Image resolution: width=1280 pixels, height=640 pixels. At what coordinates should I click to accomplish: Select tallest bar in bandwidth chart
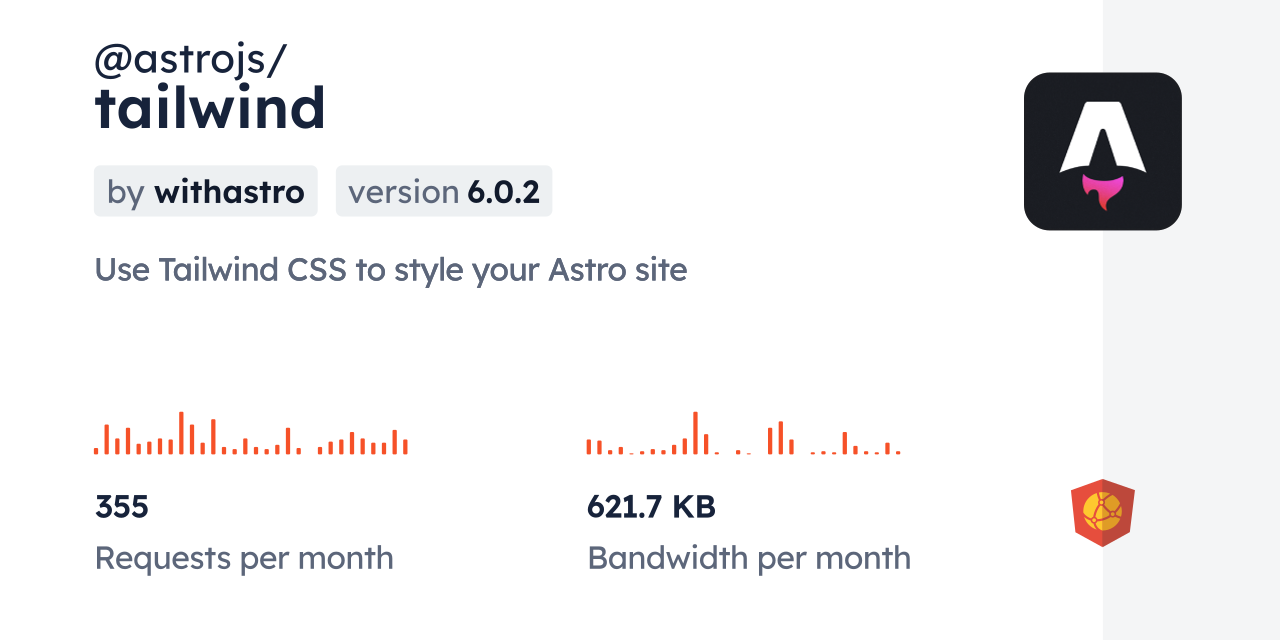click(695, 433)
